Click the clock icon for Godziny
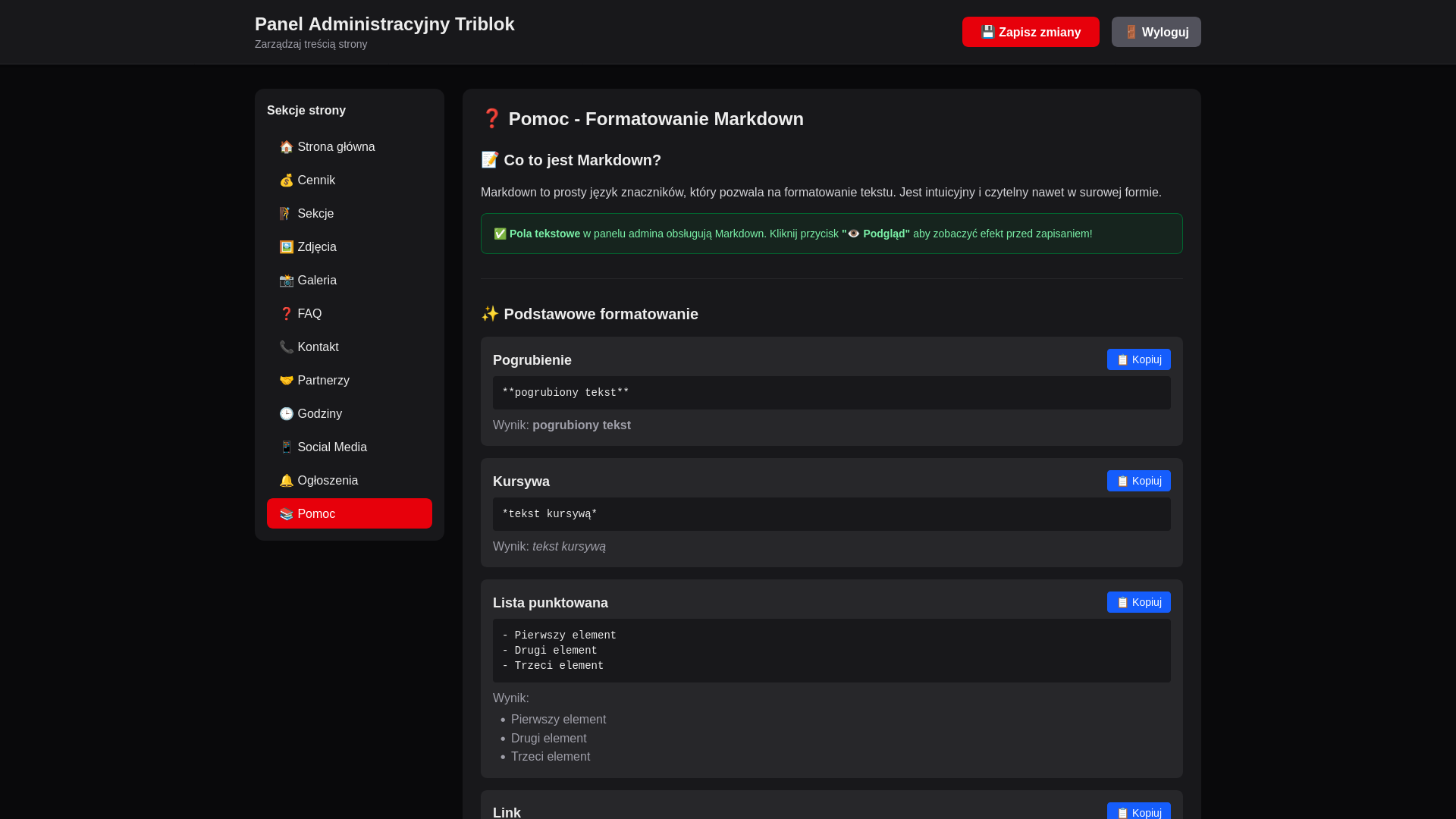 [286, 414]
